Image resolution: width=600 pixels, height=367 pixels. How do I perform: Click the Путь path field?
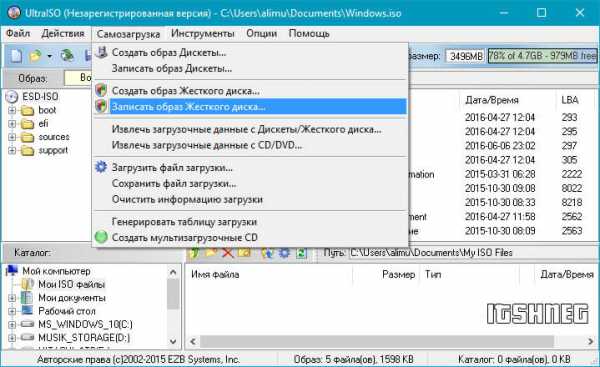pyautogui.click(x=473, y=253)
